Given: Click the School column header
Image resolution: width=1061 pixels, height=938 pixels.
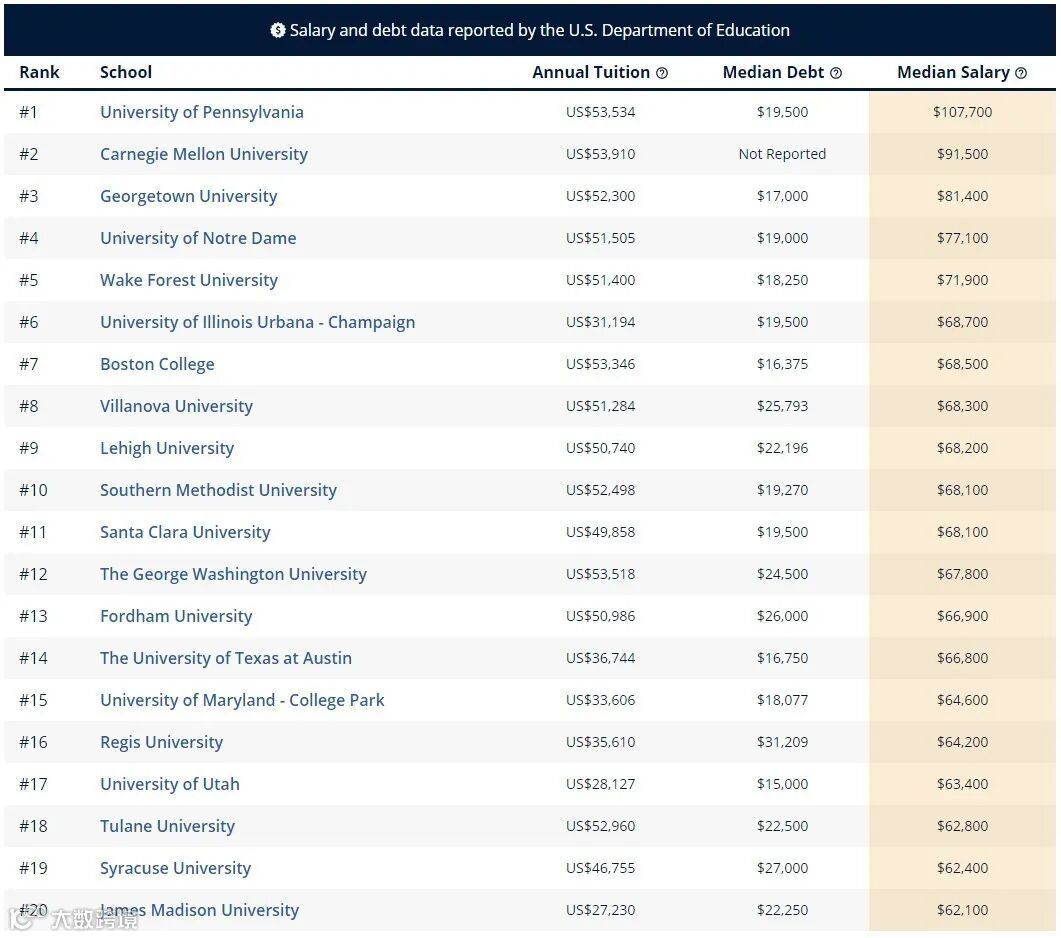Looking at the screenshot, I should 126,72.
